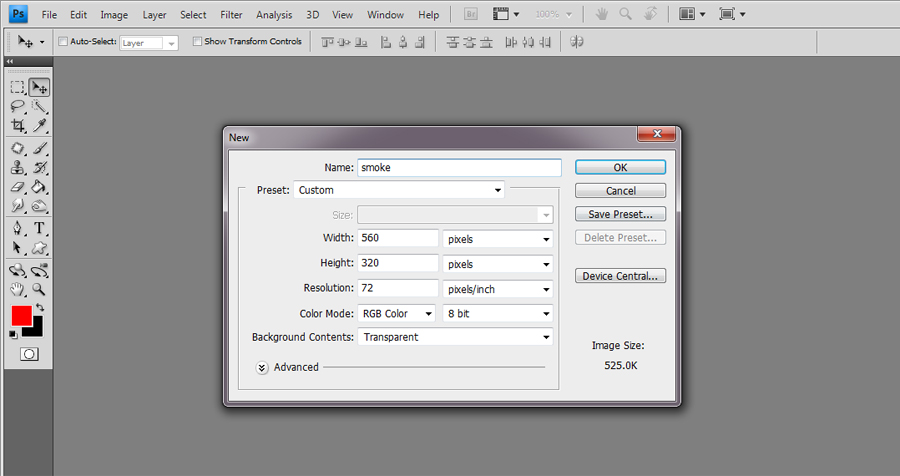Viewport: 900px width, 476px height.
Task: Click the red foreground color swatch
Action: click(22, 316)
